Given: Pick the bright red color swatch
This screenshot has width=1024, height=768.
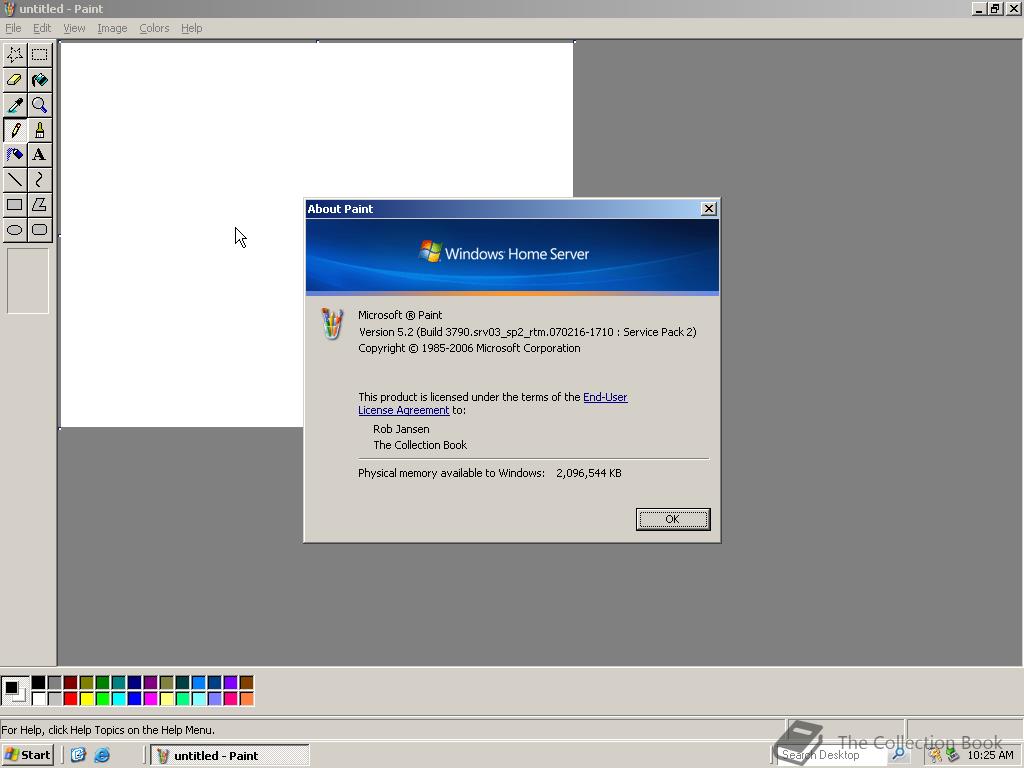Looking at the screenshot, I should [x=71, y=699].
